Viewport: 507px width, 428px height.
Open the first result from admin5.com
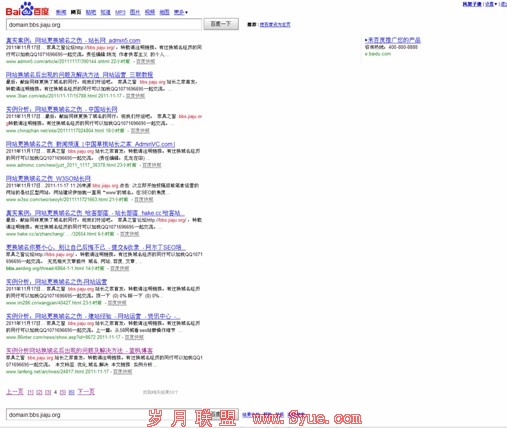tap(73, 40)
